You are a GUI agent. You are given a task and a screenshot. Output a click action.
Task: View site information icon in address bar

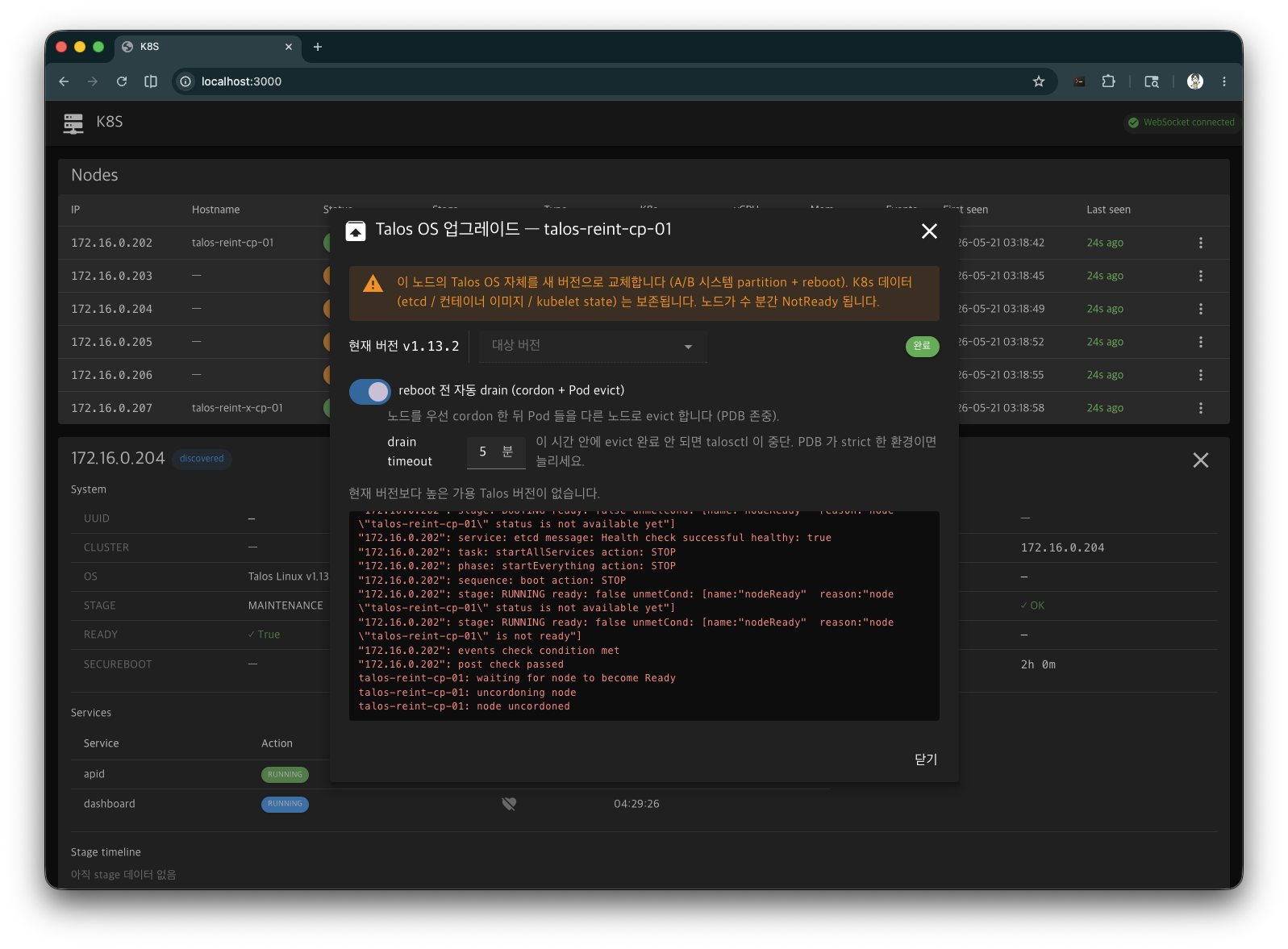click(185, 81)
